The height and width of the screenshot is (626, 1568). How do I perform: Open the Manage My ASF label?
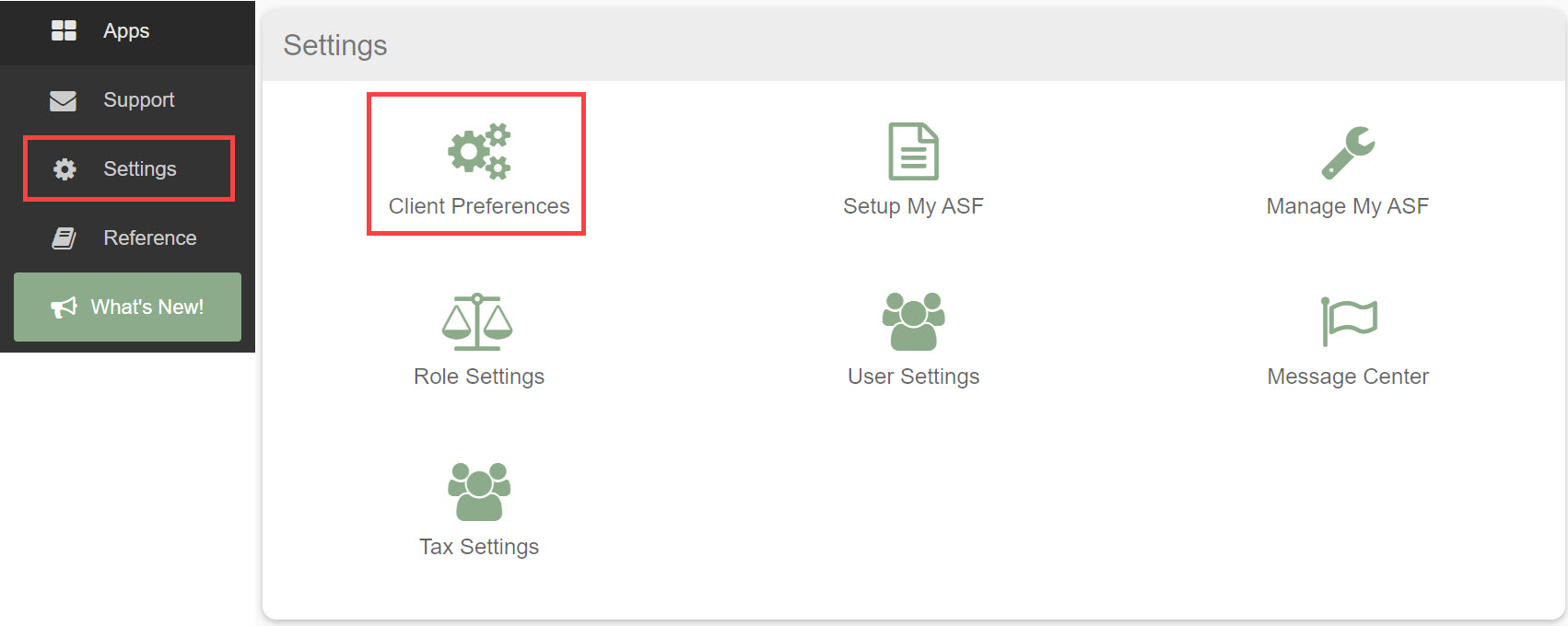pos(1348,206)
